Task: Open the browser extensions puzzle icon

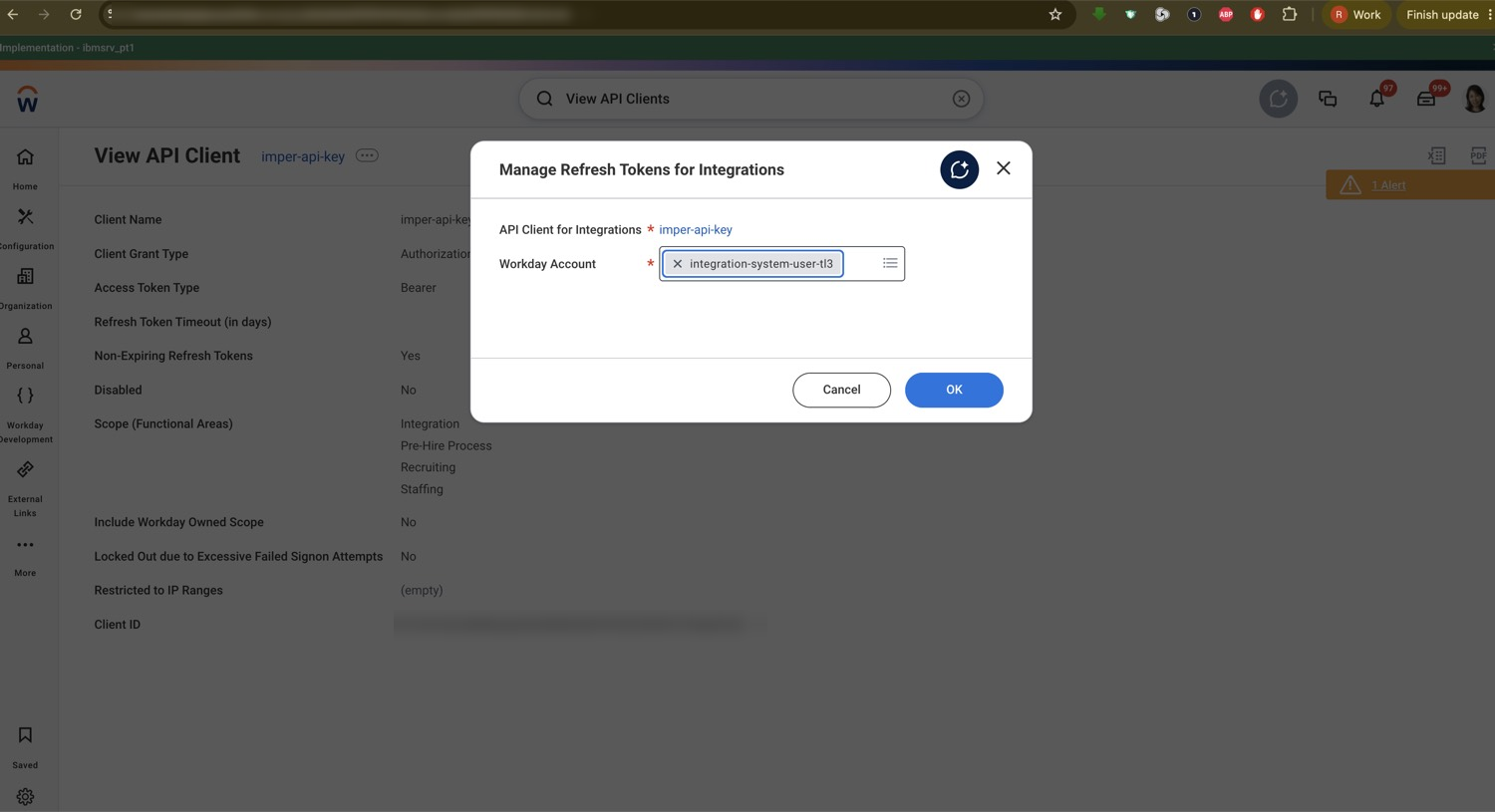Action: [x=1290, y=14]
